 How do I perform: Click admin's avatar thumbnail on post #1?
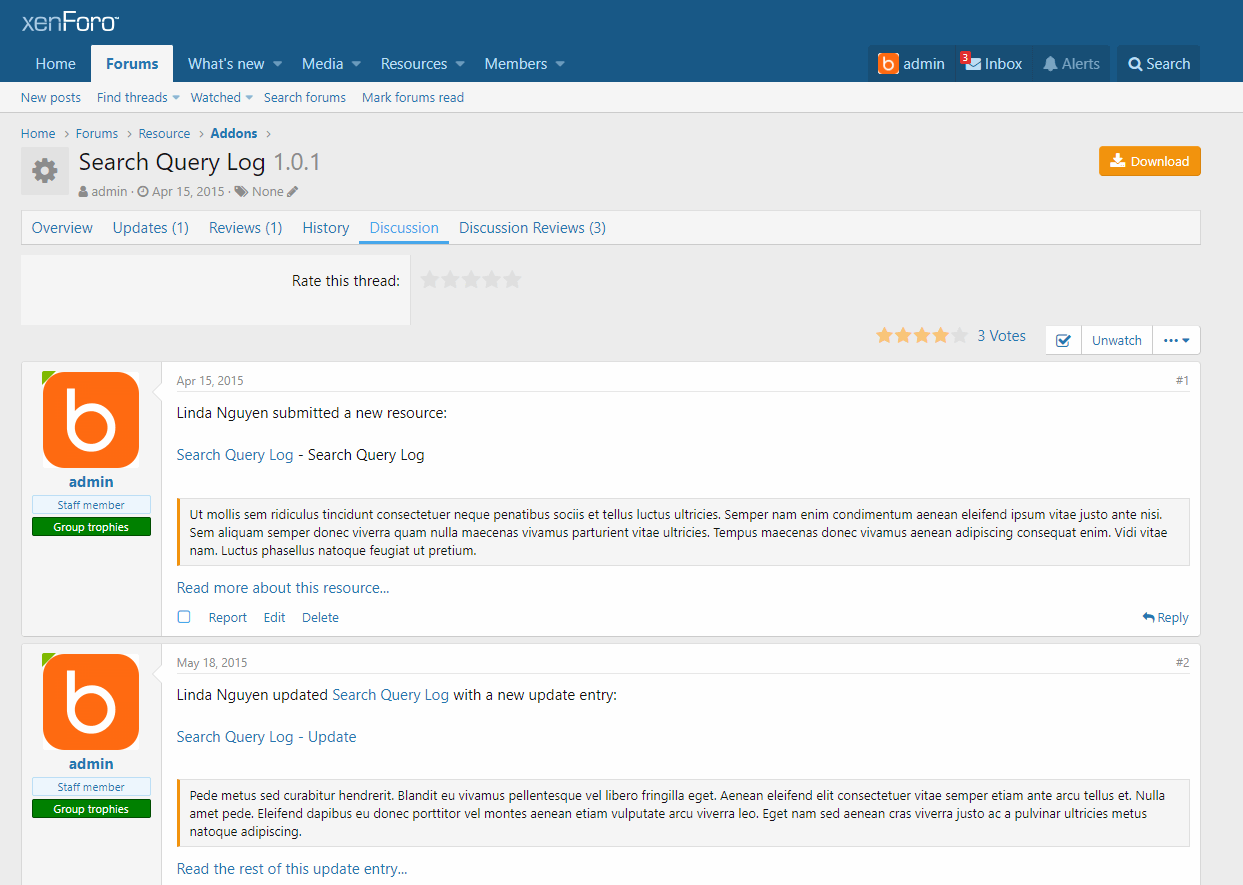click(91, 420)
